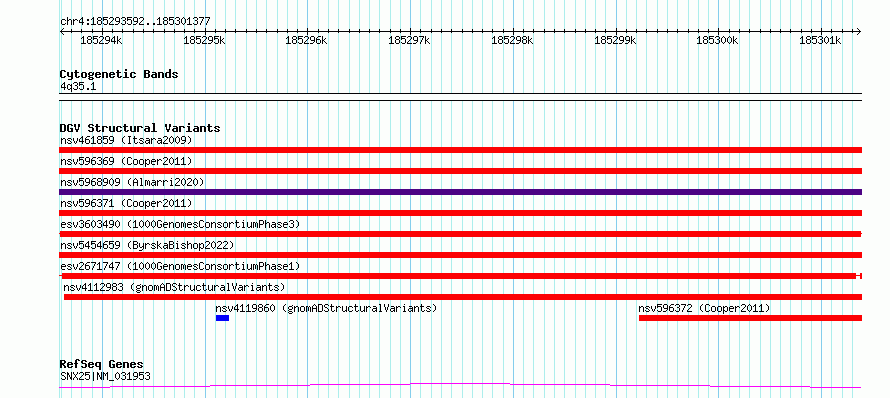Select the red bar under nsv5454659
890x398 pixels.
pyautogui.click(x=460, y=255)
